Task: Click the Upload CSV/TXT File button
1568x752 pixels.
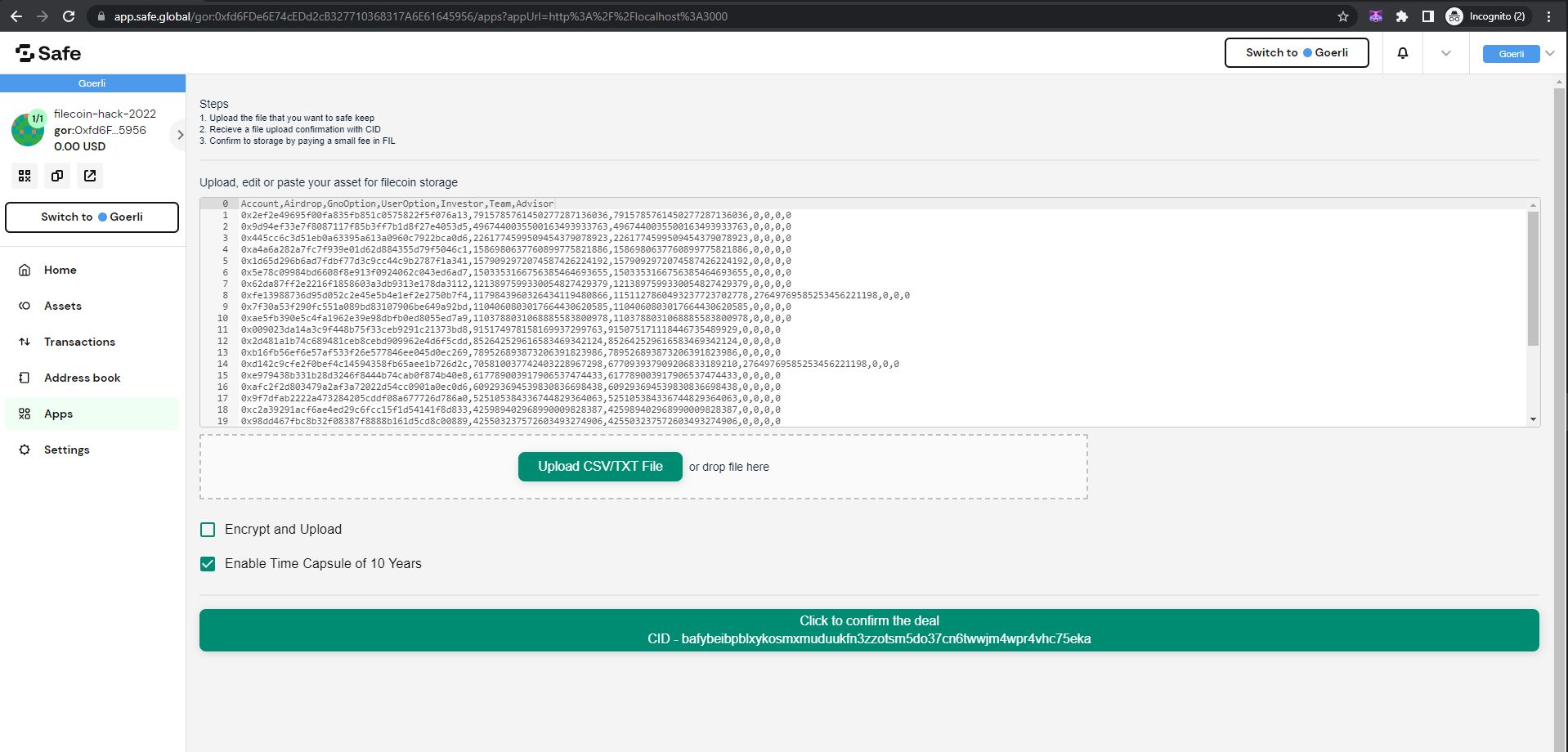Action: [x=600, y=467]
